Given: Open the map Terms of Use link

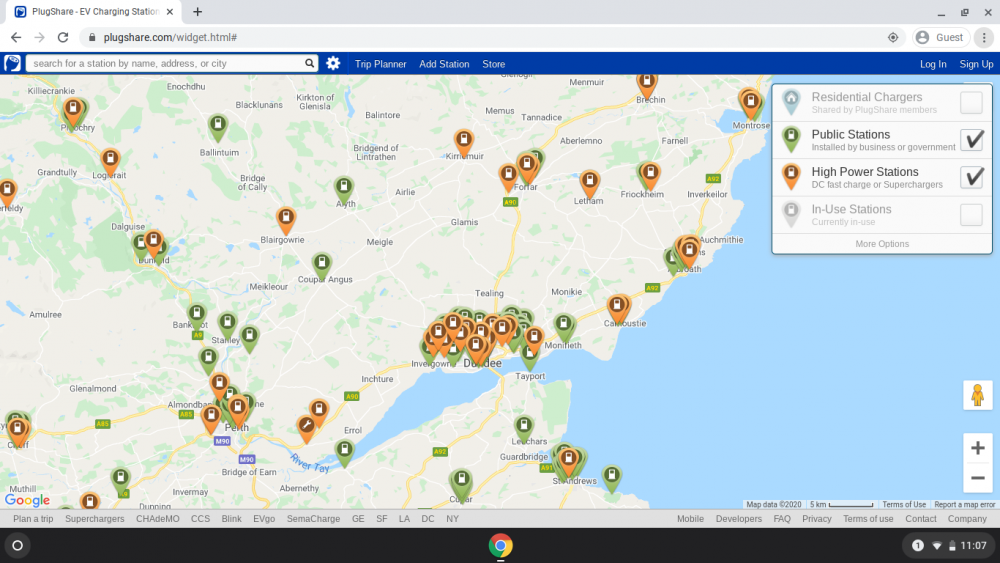Looking at the screenshot, I should (904, 504).
